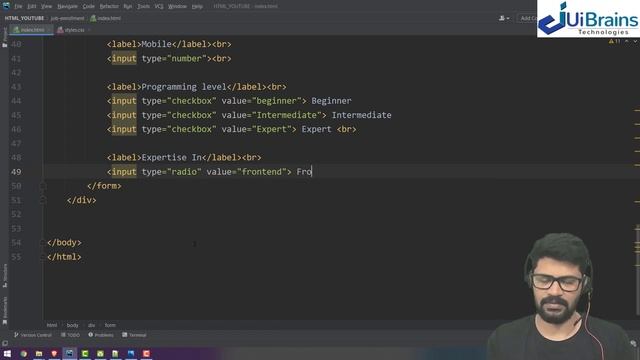The image size is (640, 360).
Task: Open the red Camtasia recorder taskbar icon
Action: (x=146, y=353)
